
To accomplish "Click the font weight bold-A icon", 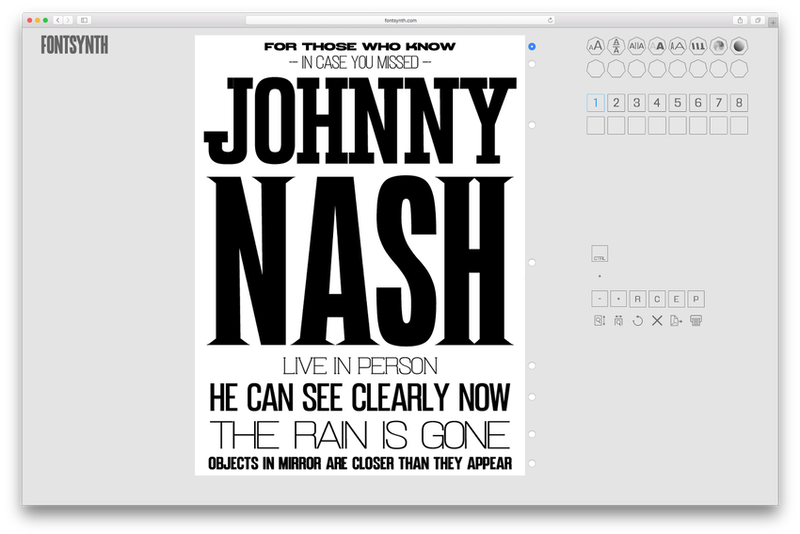I will (x=657, y=46).
